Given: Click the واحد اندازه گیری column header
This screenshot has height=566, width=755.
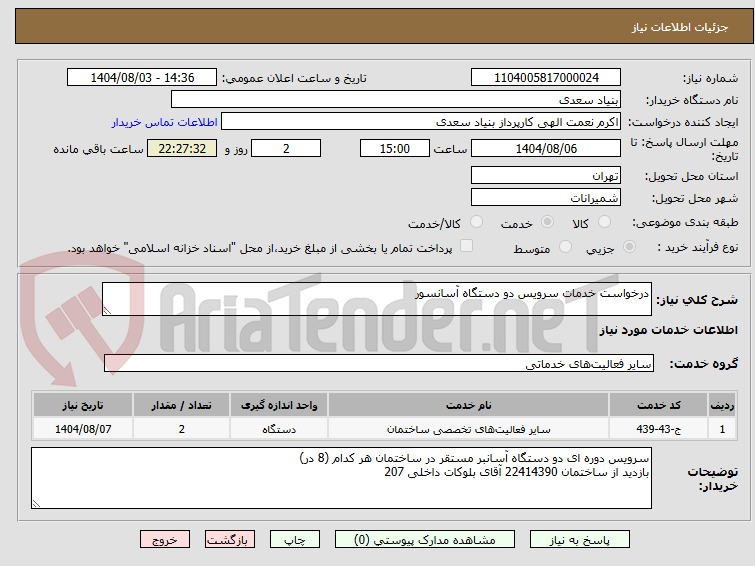Looking at the screenshot, I should tap(279, 405).
